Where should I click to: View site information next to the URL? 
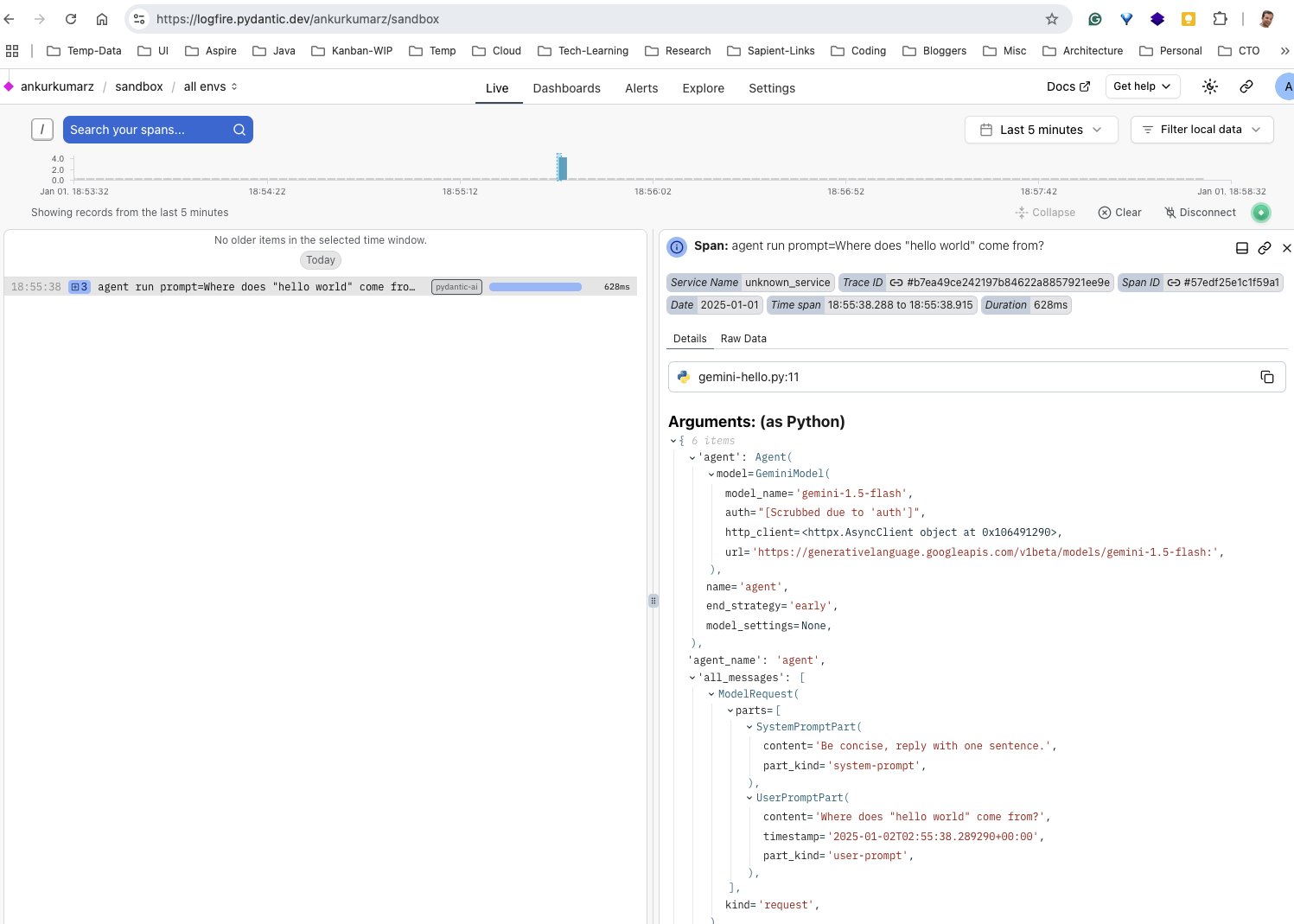point(139,19)
